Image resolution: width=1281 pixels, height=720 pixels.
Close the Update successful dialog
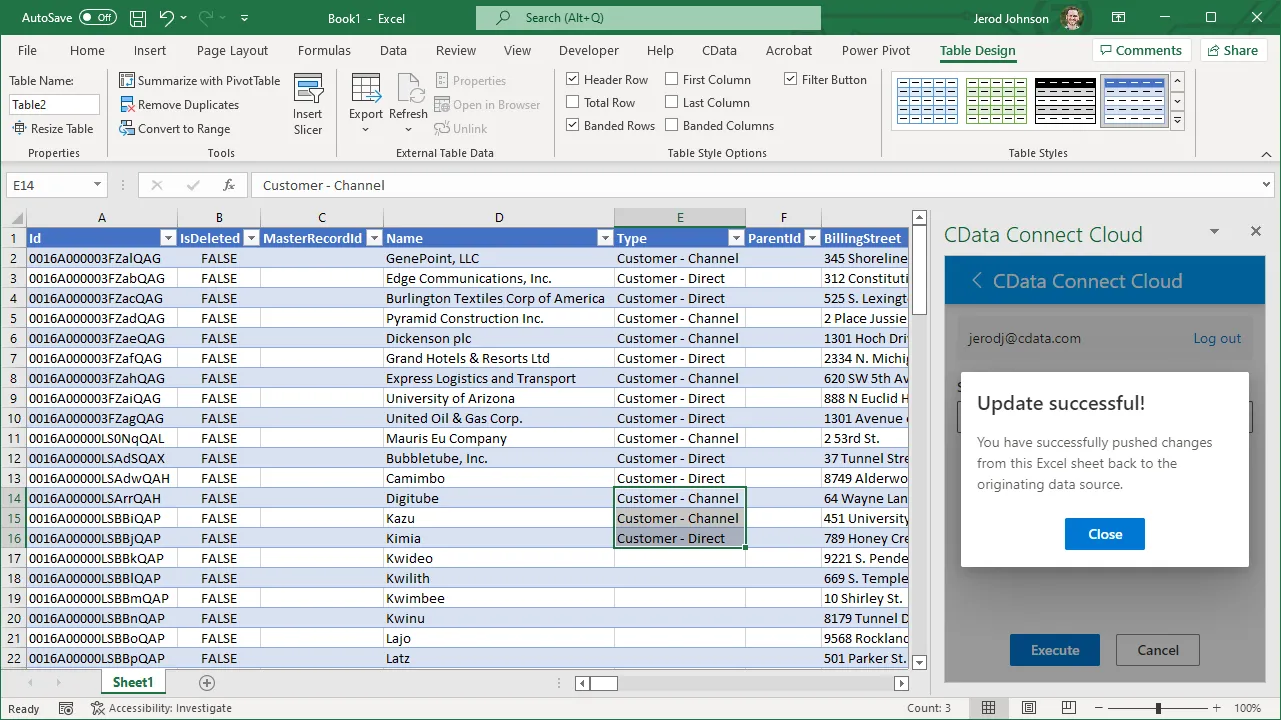point(1104,534)
